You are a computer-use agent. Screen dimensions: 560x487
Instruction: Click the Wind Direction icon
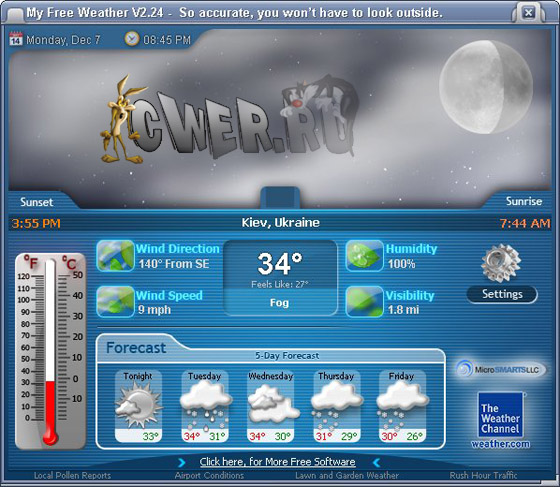click(x=115, y=256)
